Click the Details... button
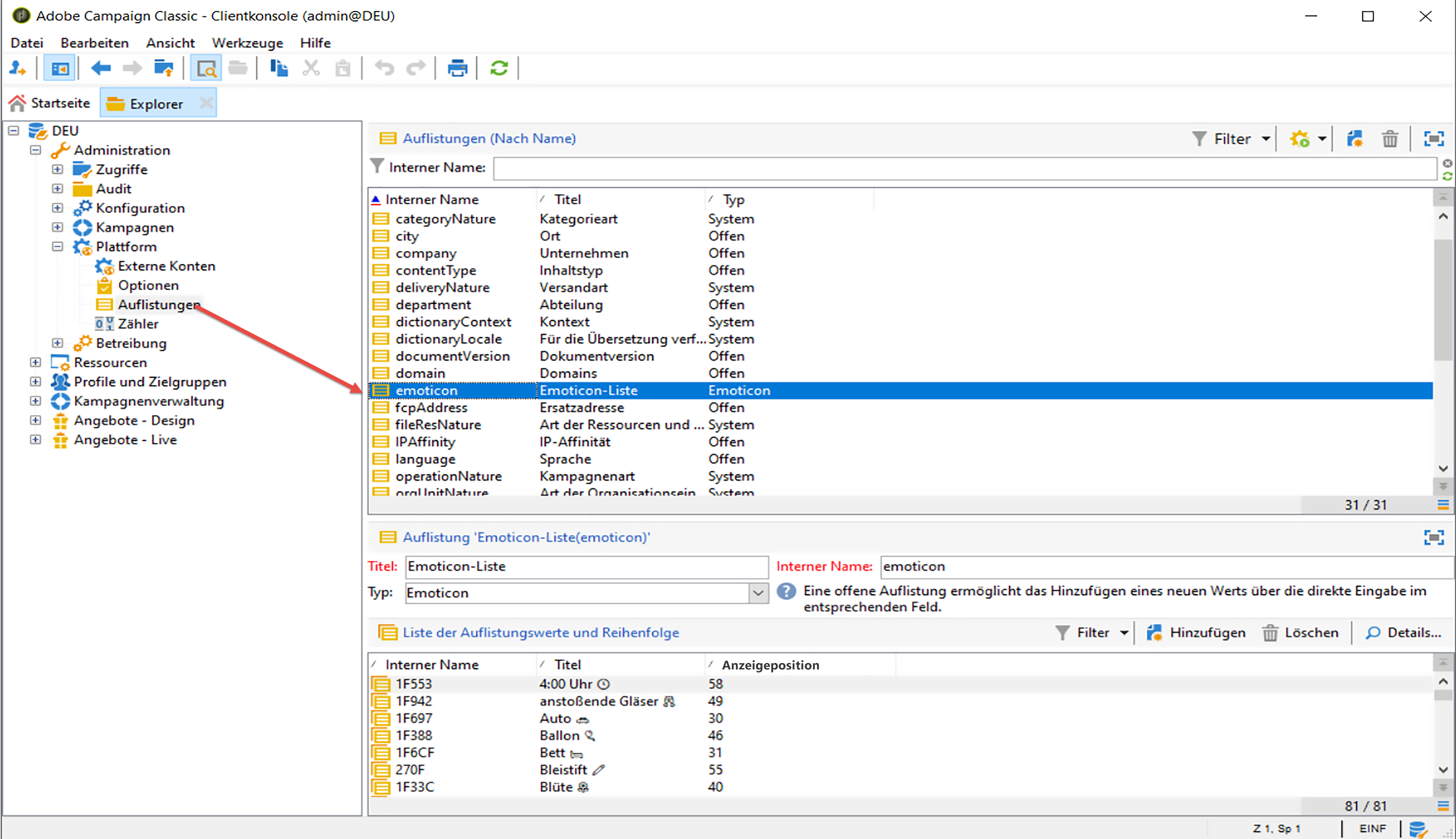Screen dimensions: 1456x839 point(1403,633)
